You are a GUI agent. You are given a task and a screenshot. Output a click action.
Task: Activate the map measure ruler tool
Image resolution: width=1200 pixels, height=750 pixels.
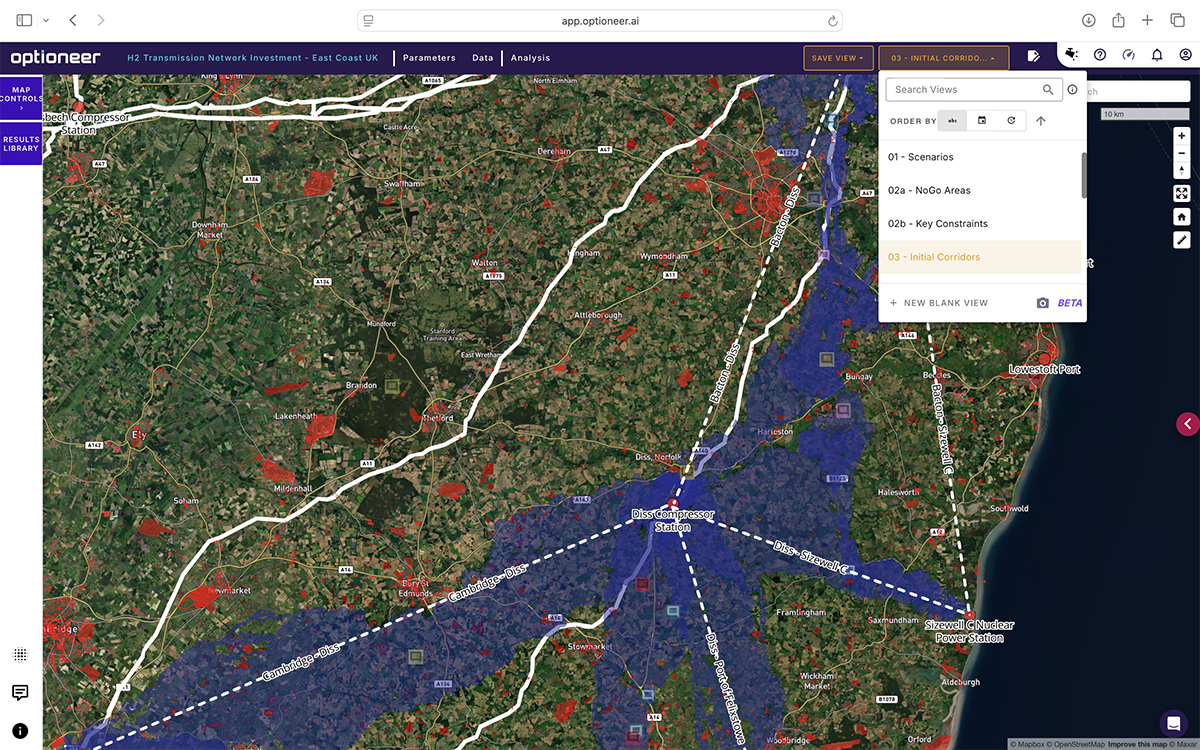click(1182, 240)
